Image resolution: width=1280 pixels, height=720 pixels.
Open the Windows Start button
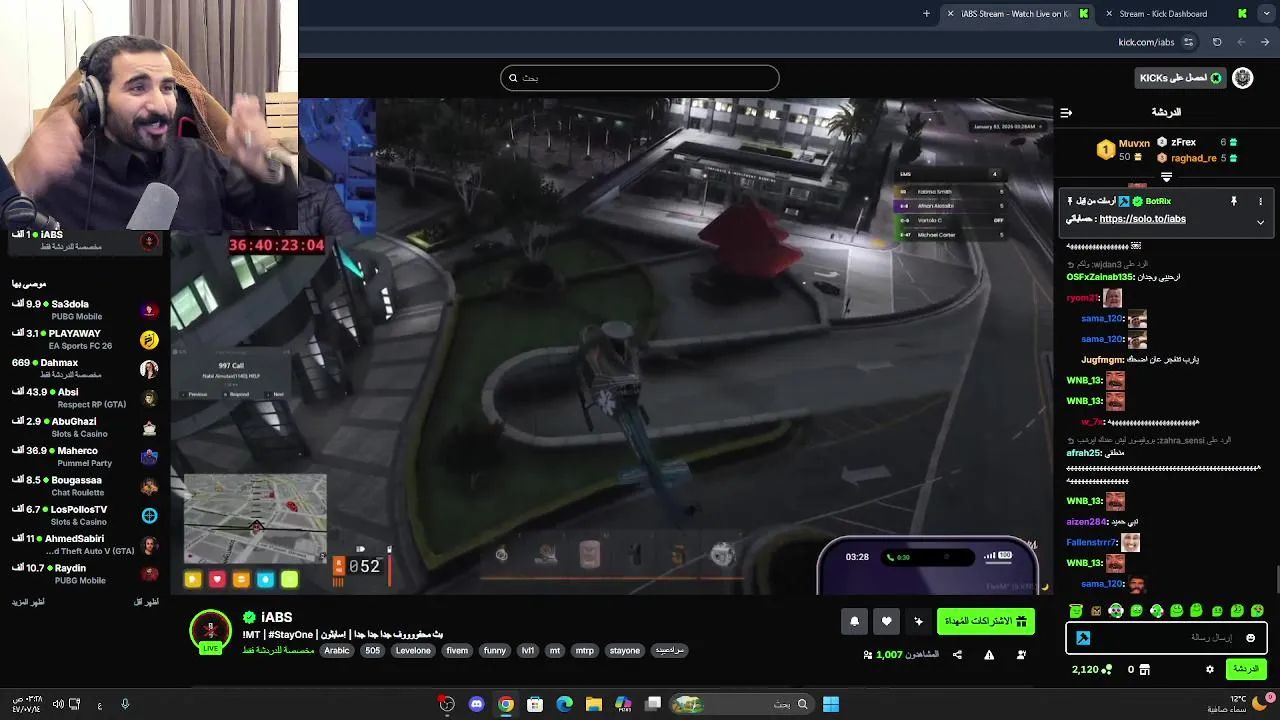click(831, 704)
